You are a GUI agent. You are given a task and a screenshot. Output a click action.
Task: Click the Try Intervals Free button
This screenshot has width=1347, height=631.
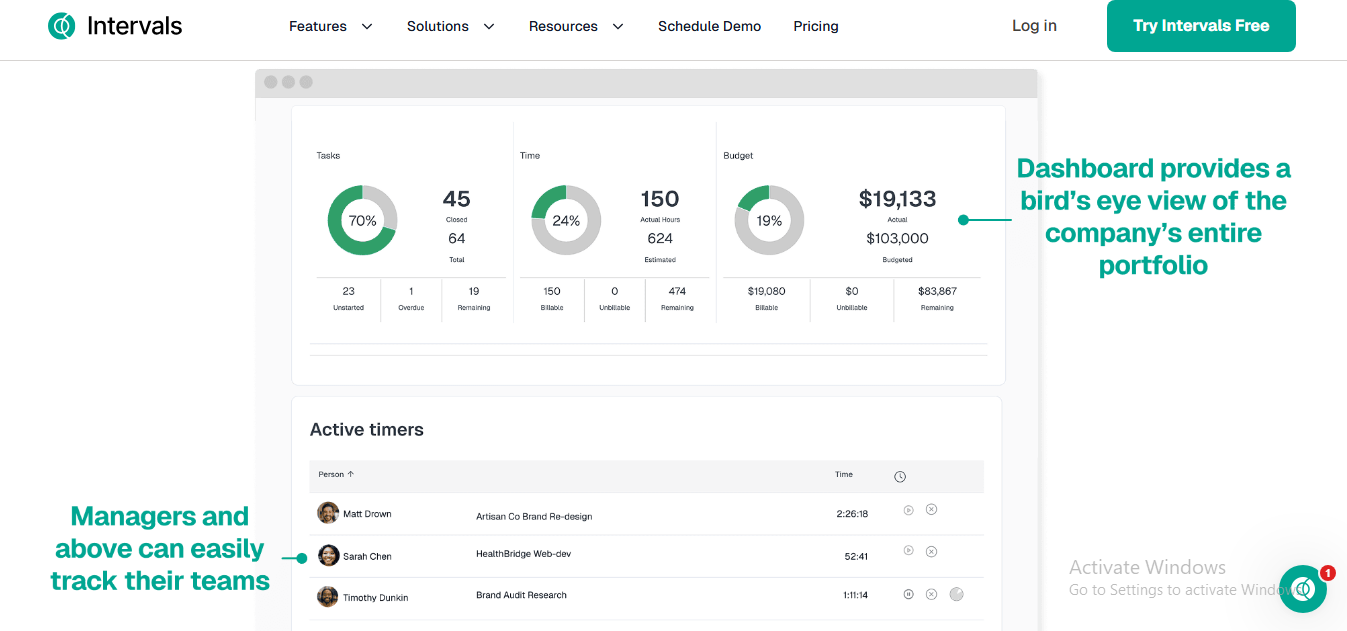[x=1200, y=26]
